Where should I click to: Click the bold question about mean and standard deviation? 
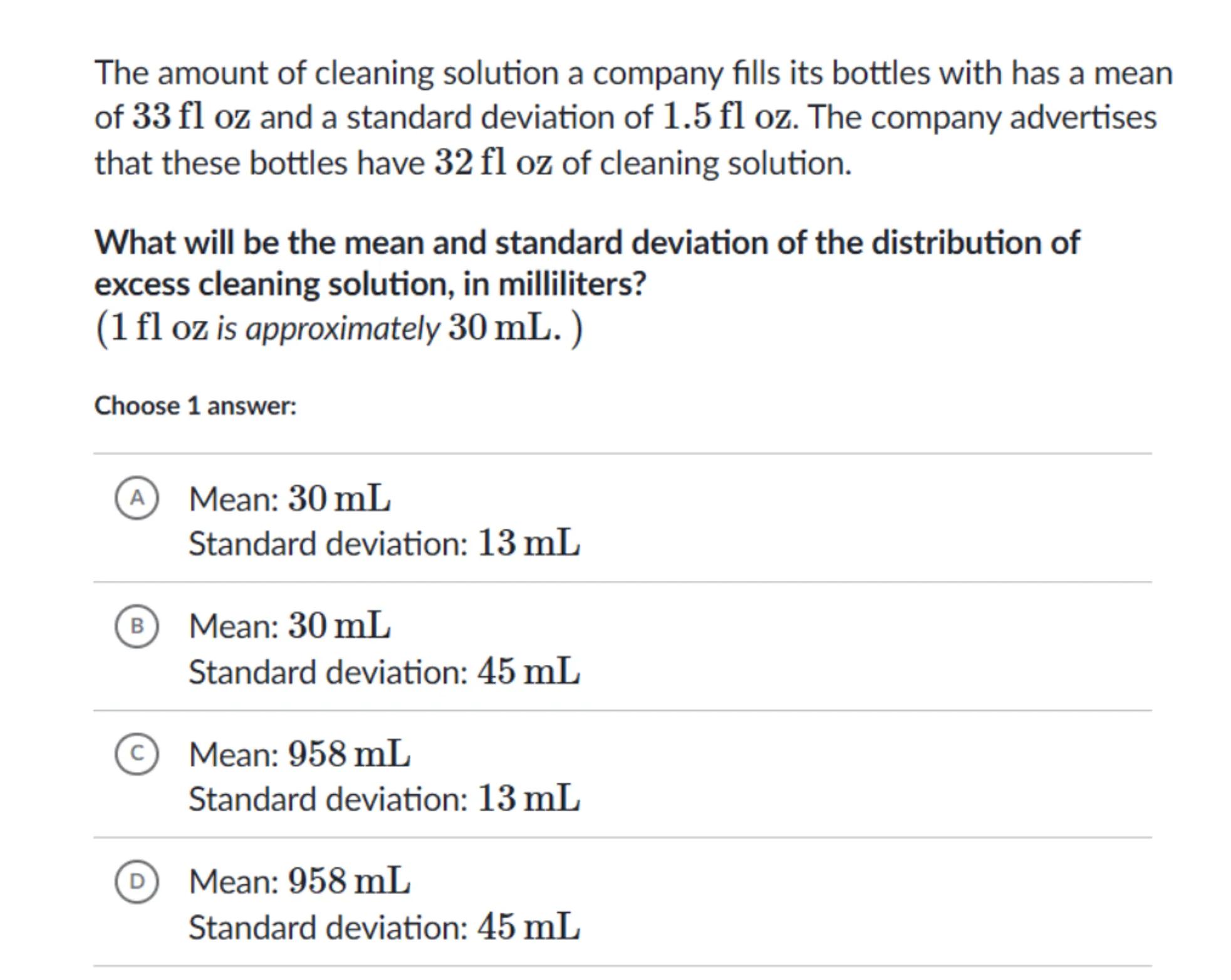click(x=586, y=243)
